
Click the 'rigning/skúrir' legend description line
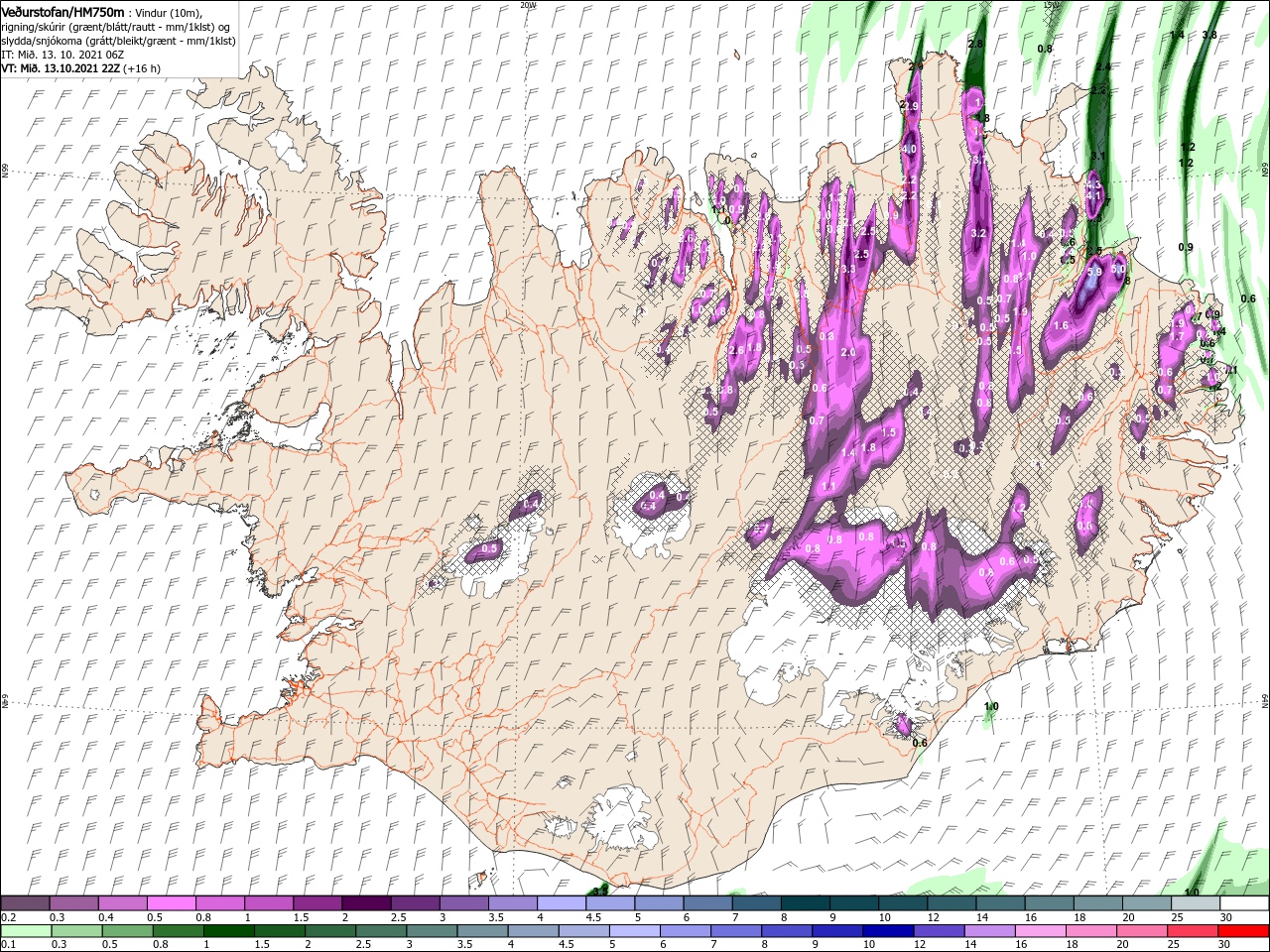[116, 27]
